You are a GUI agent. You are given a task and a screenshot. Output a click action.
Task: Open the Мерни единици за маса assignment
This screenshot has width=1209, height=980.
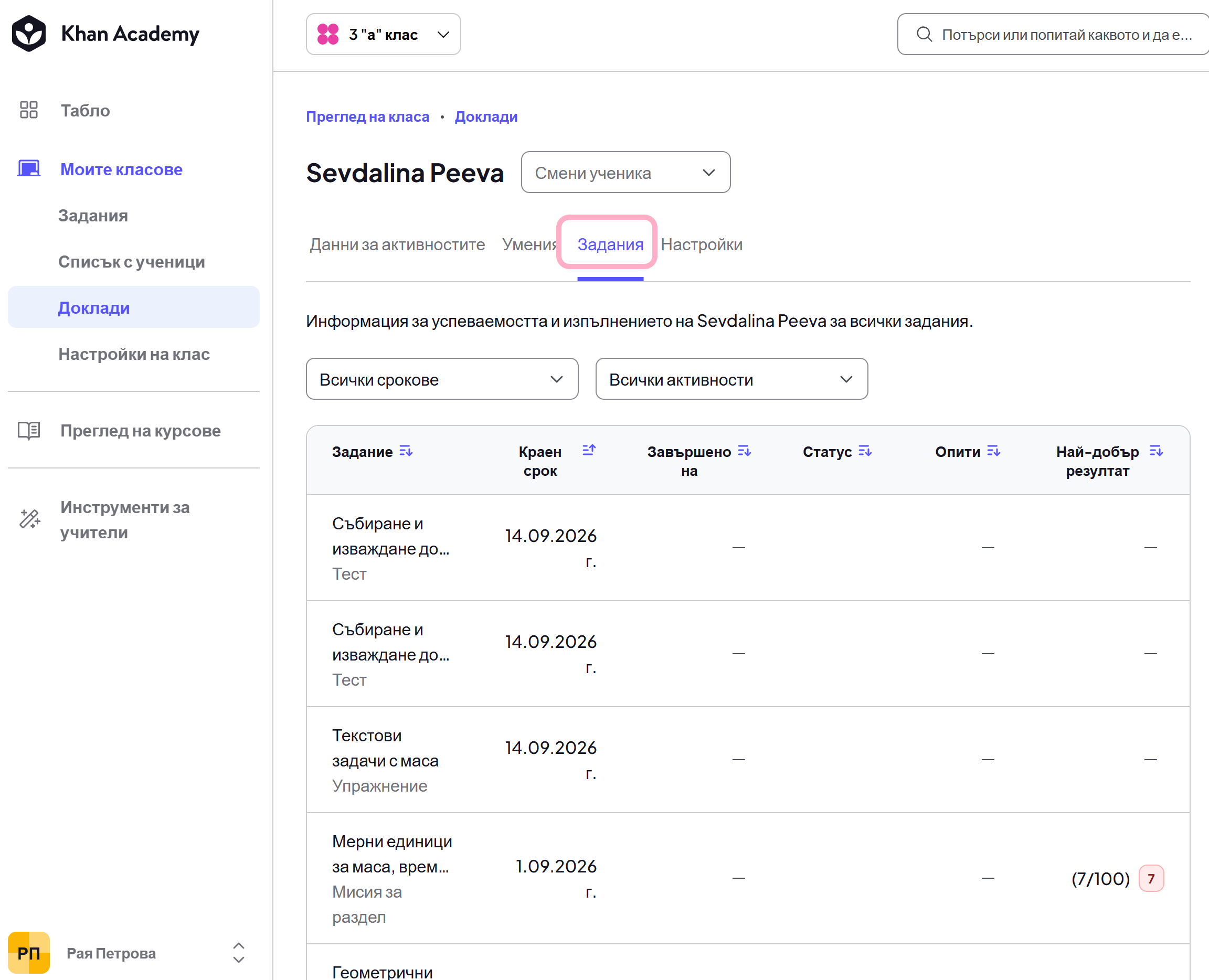(x=392, y=854)
